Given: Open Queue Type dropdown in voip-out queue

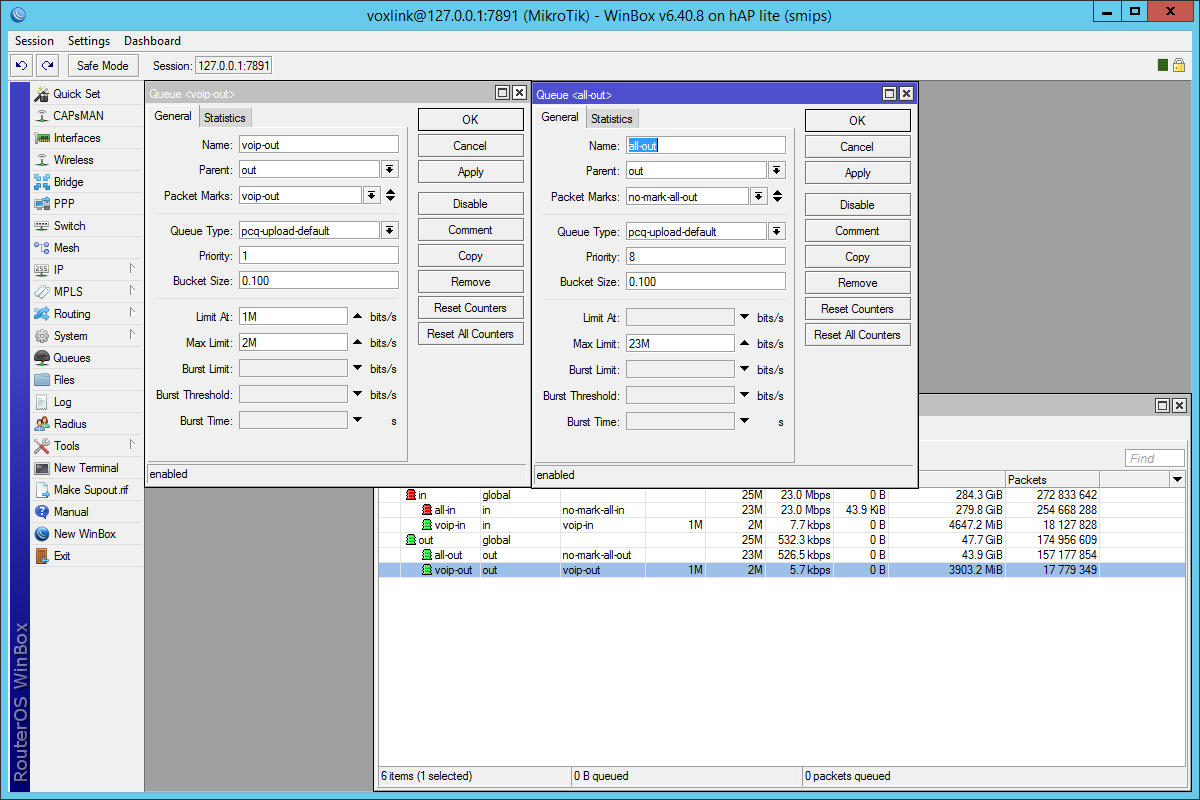Looking at the screenshot, I should tap(390, 230).
